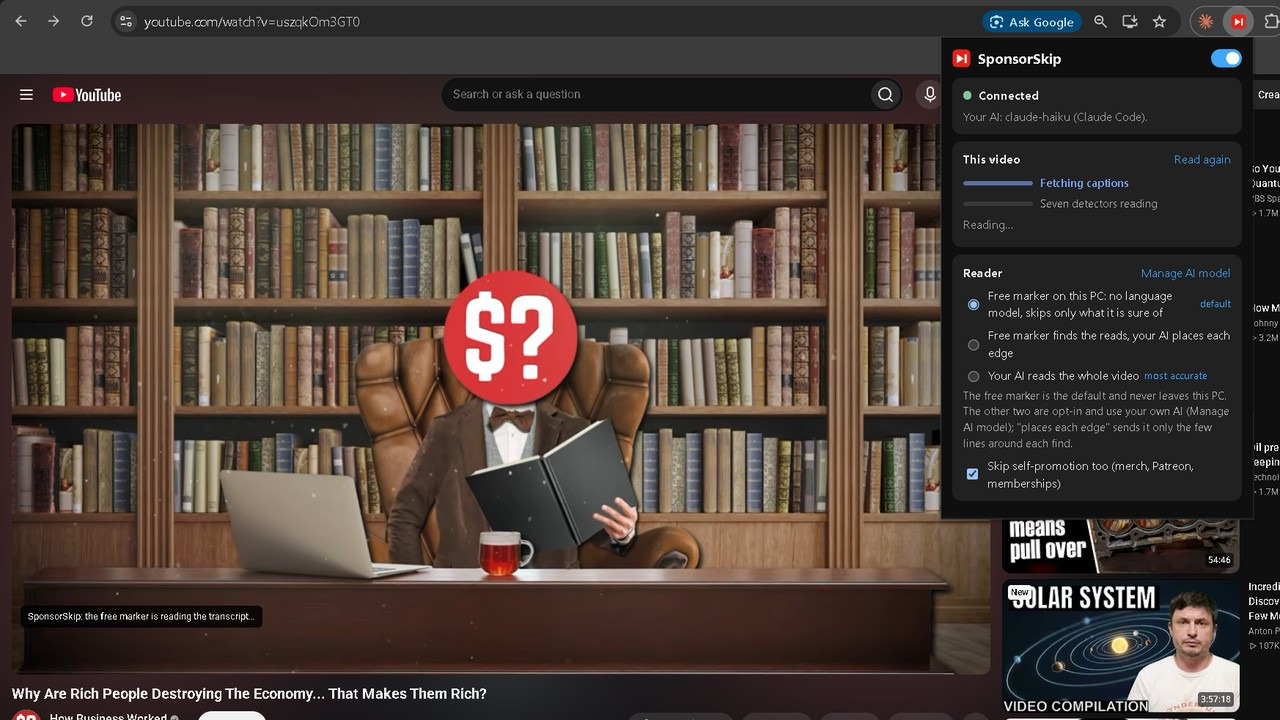Click the "Reading..." status text
1280x720 pixels.
tap(988, 225)
